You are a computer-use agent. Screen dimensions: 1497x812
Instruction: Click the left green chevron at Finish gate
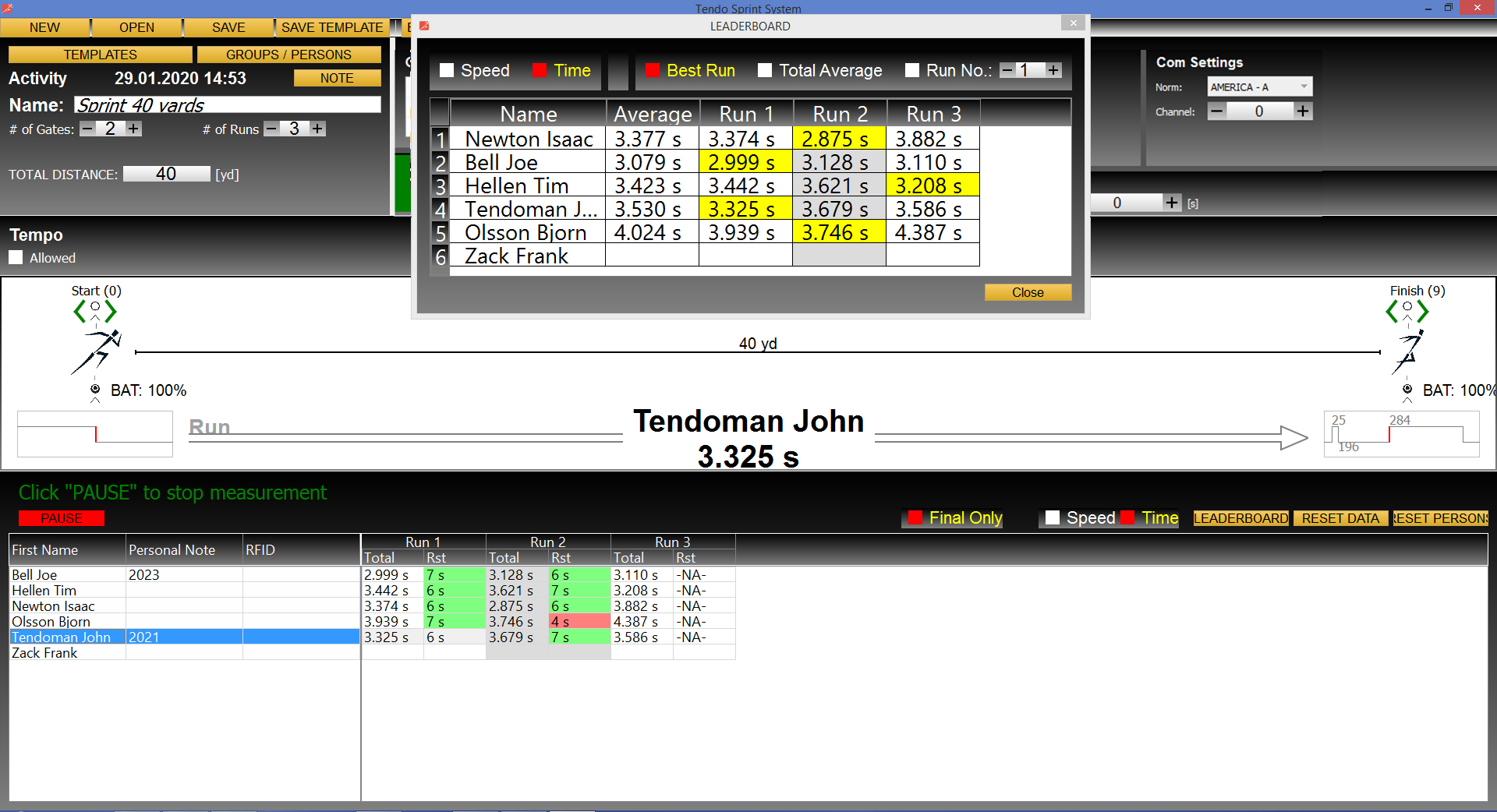pyautogui.click(x=1392, y=312)
